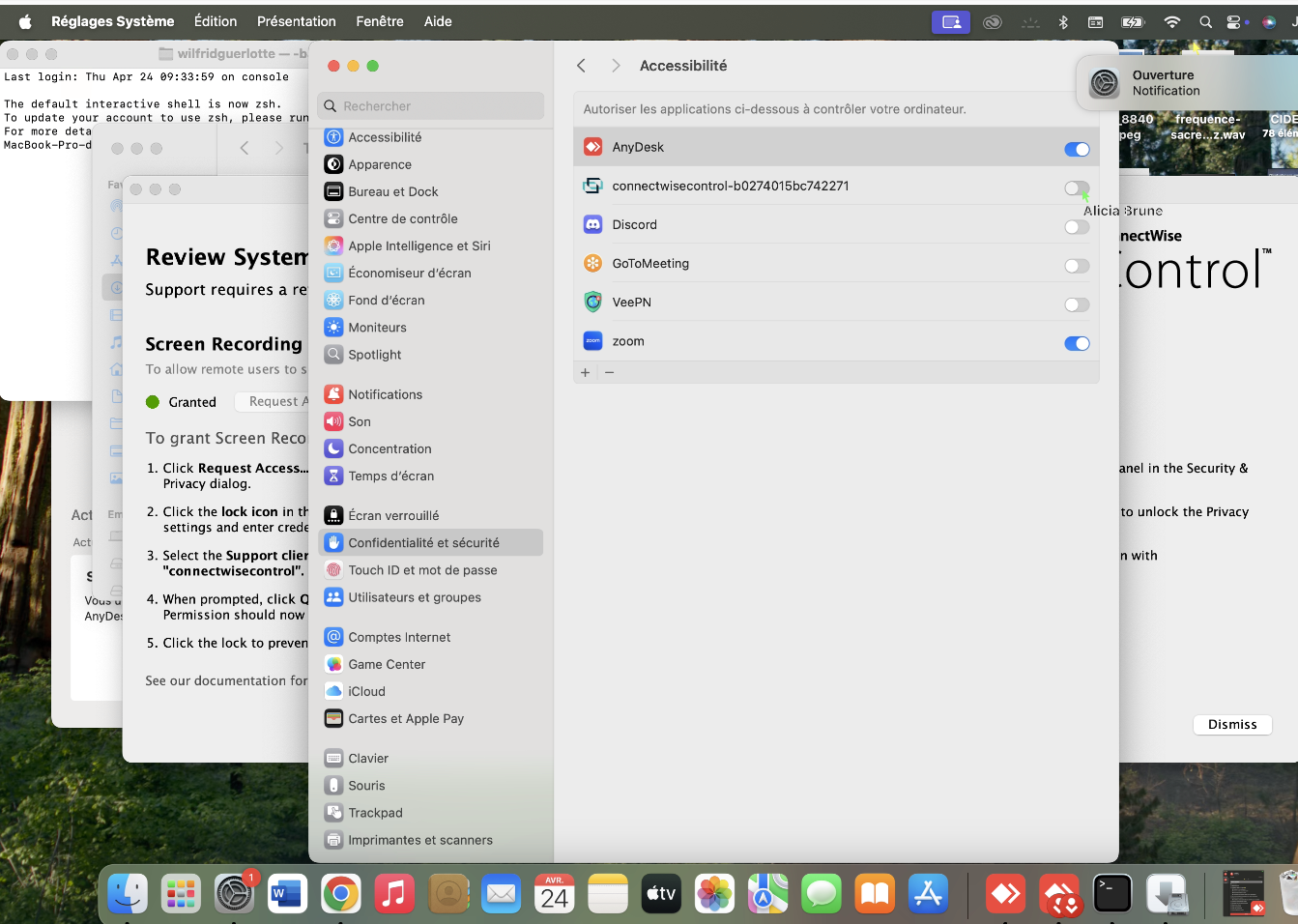The width and height of the screenshot is (1298, 924).
Task: Click the Rechercher search field
Action: 431,106
